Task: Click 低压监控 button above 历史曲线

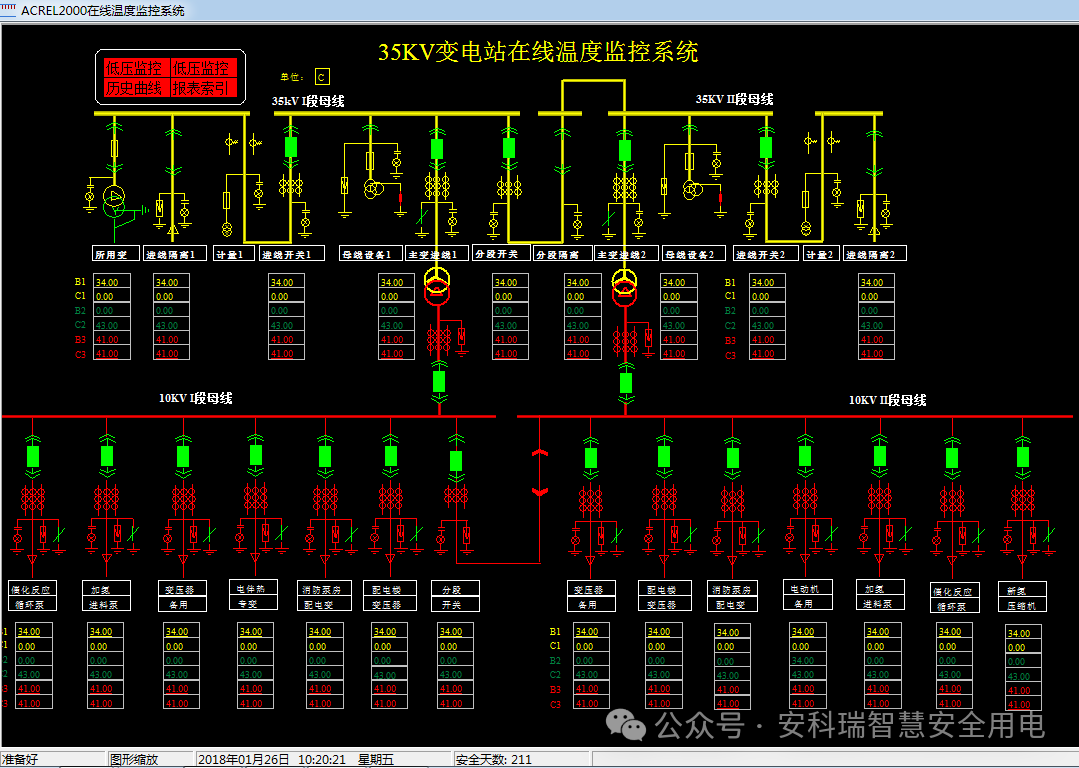Action: (134, 68)
